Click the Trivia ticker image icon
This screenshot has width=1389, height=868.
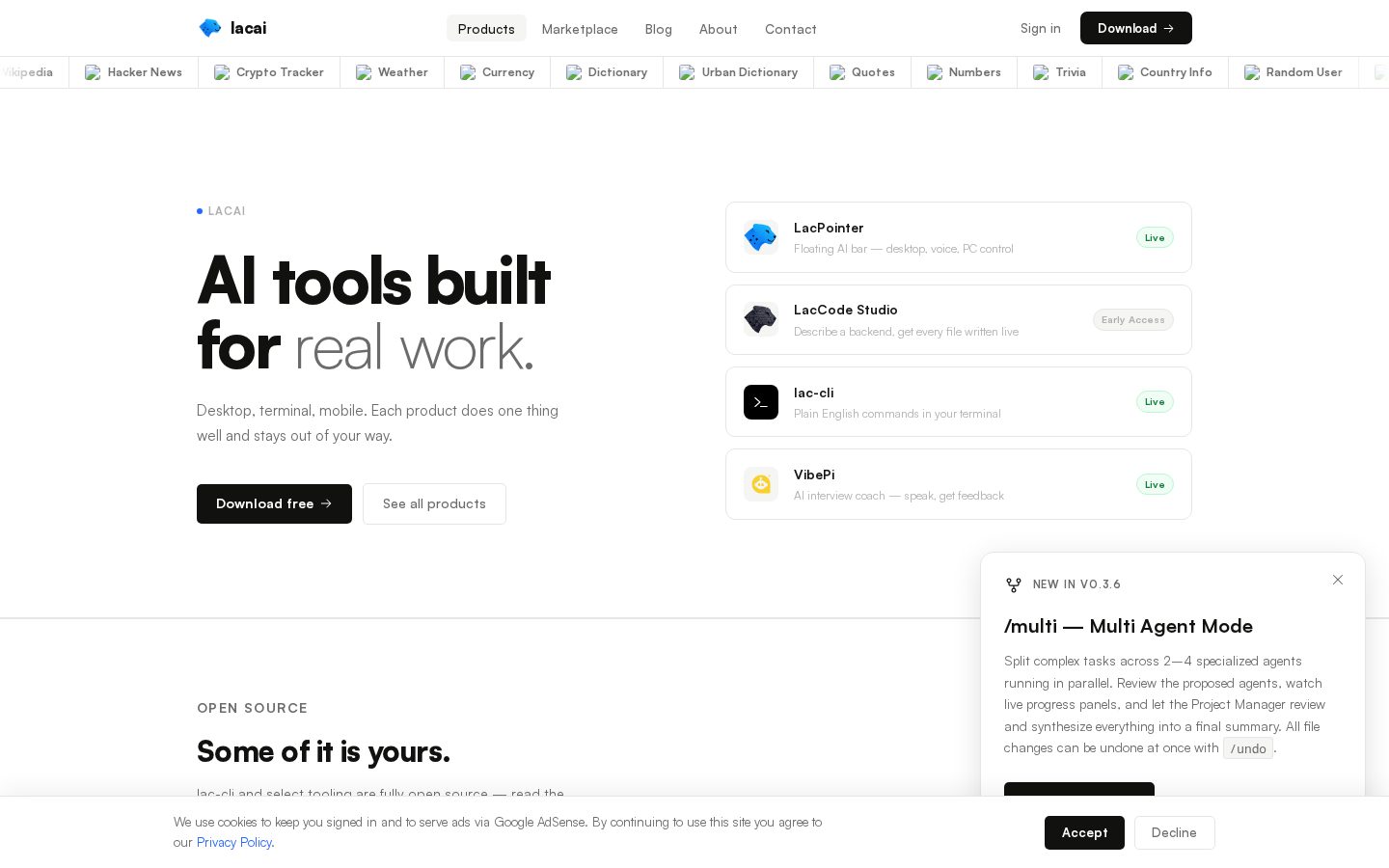coord(1041,72)
